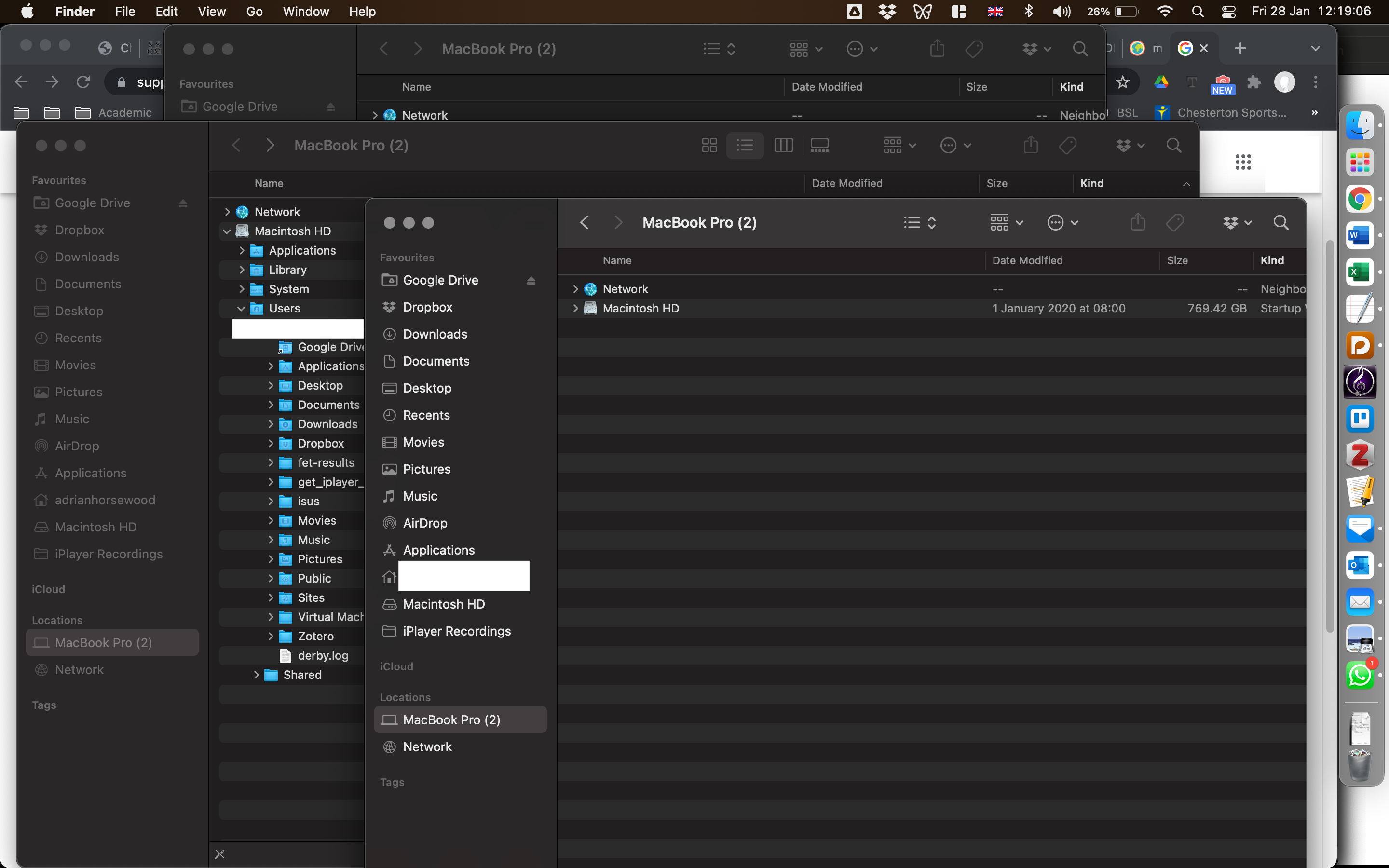Click the Search magnifier in front Finder window
This screenshot has width=1389, height=868.
tap(1281, 222)
